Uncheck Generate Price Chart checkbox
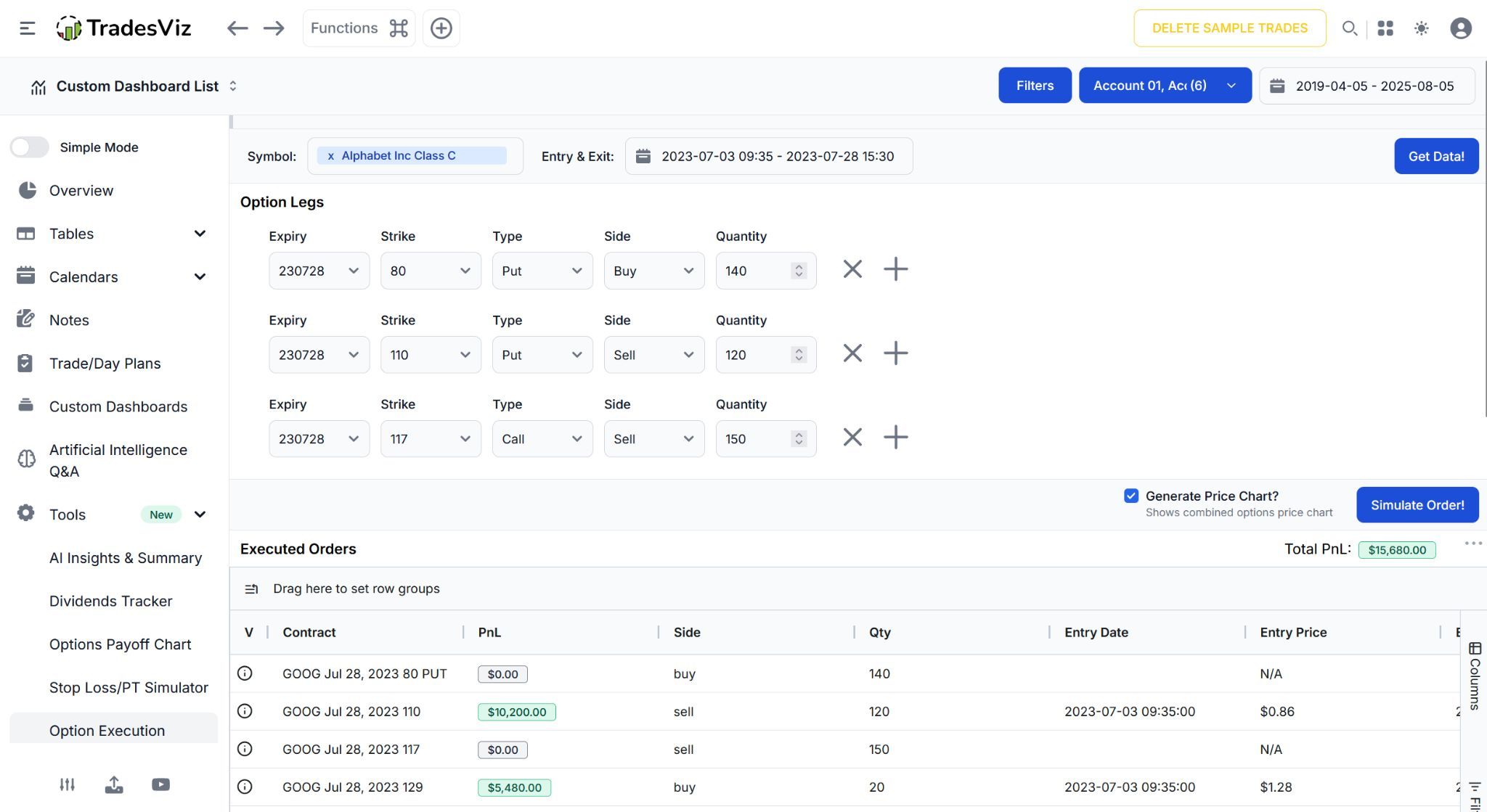 pyautogui.click(x=1130, y=496)
